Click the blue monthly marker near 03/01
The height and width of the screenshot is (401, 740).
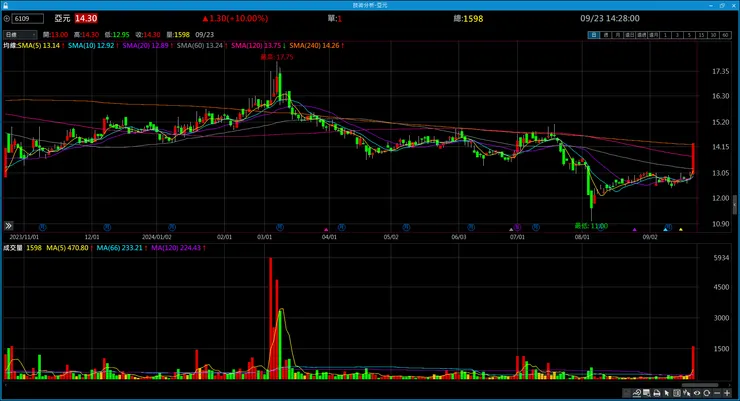pyautogui.click(x=280, y=227)
